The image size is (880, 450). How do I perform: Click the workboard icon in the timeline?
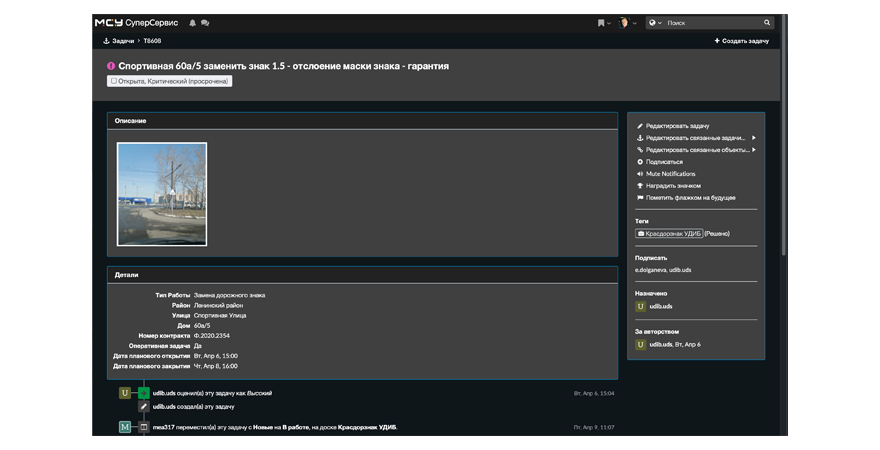144,427
